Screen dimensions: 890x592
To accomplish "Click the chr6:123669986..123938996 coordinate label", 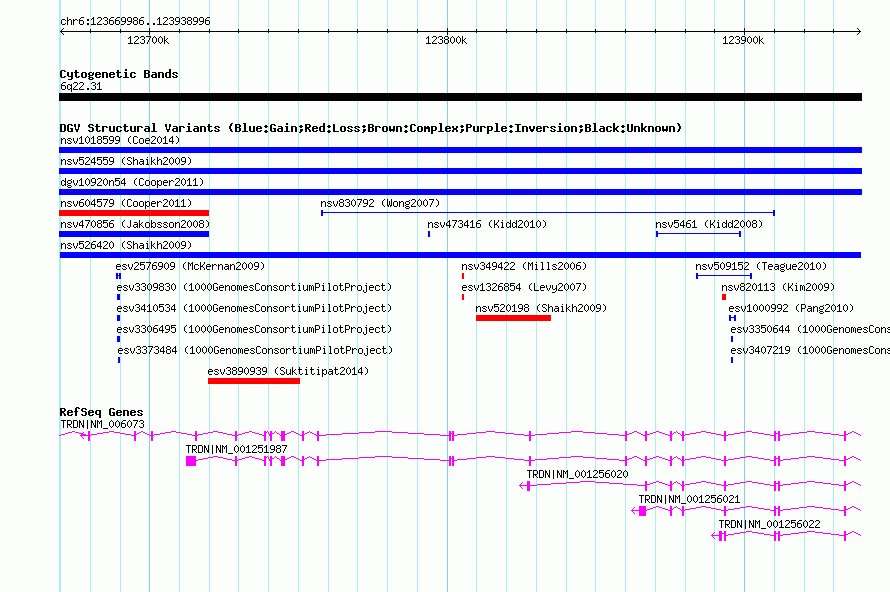I will click(135, 22).
